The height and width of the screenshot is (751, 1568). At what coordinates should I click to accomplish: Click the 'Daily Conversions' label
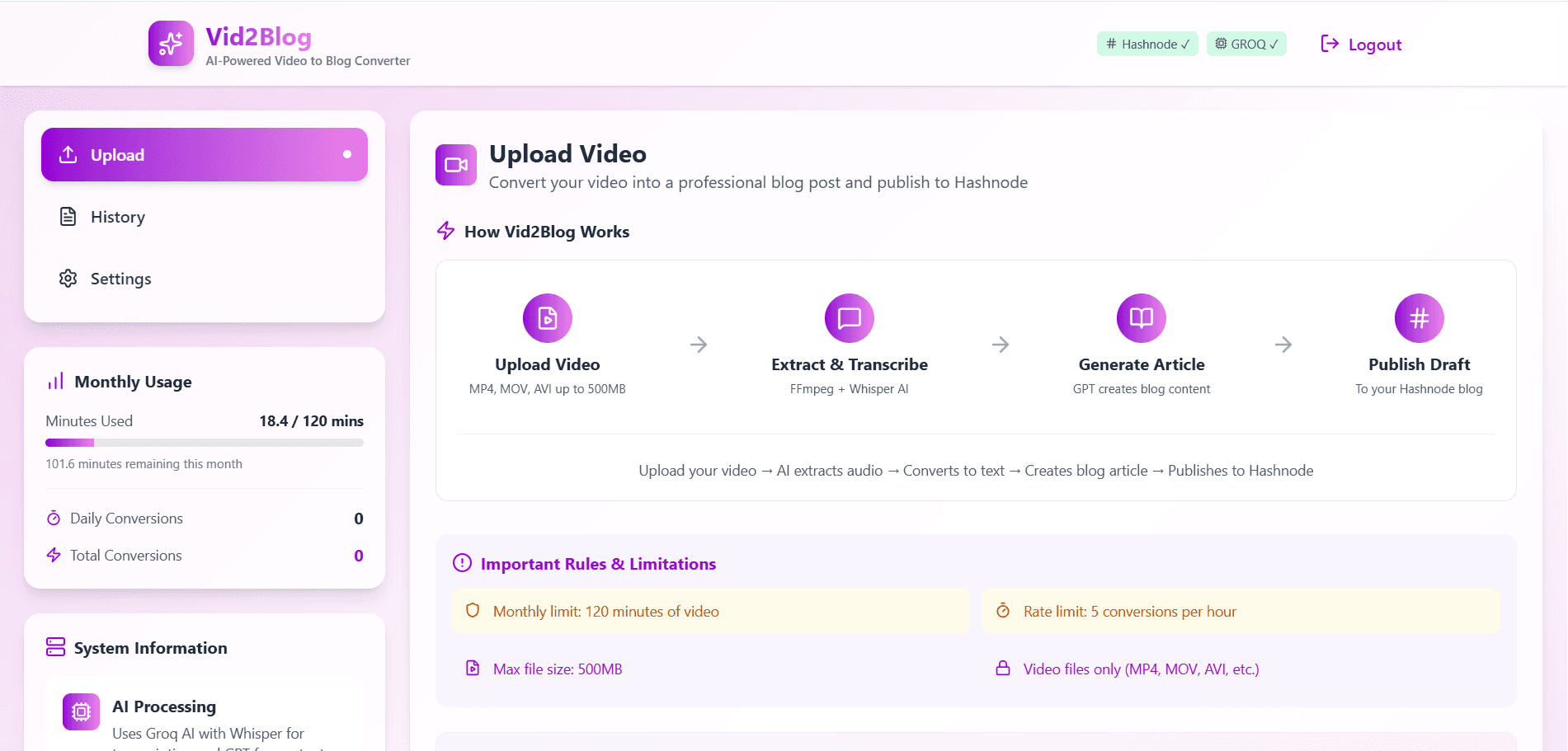tap(126, 519)
